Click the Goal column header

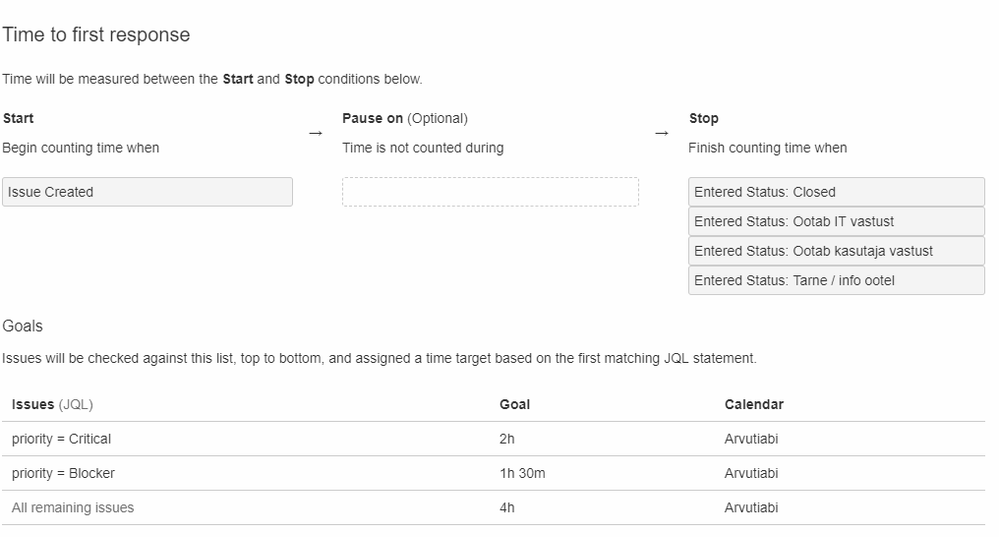pyautogui.click(x=515, y=405)
